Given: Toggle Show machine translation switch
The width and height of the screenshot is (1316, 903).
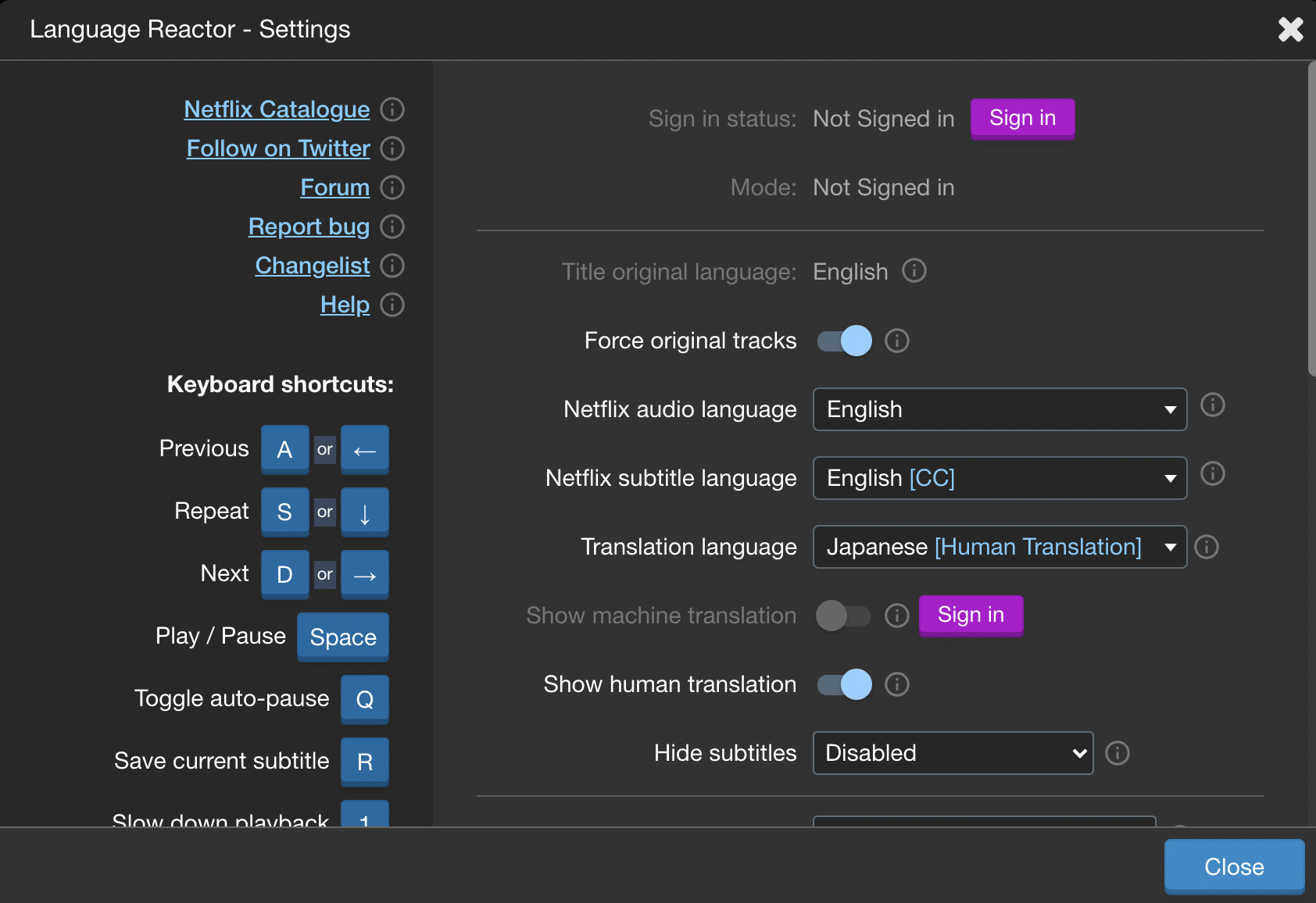Looking at the screenshot, I should tap(844, 616).
